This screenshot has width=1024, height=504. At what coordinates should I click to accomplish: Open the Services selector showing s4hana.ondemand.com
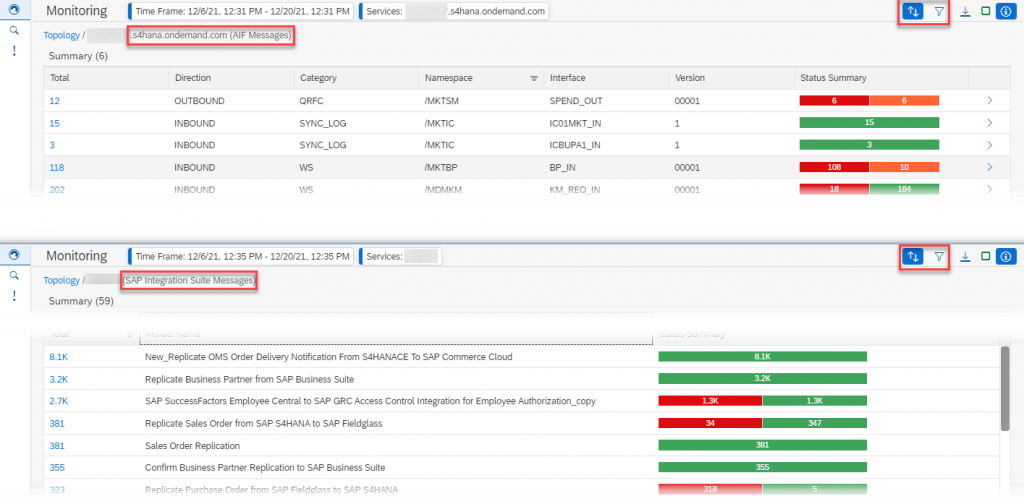click(454, 11)
